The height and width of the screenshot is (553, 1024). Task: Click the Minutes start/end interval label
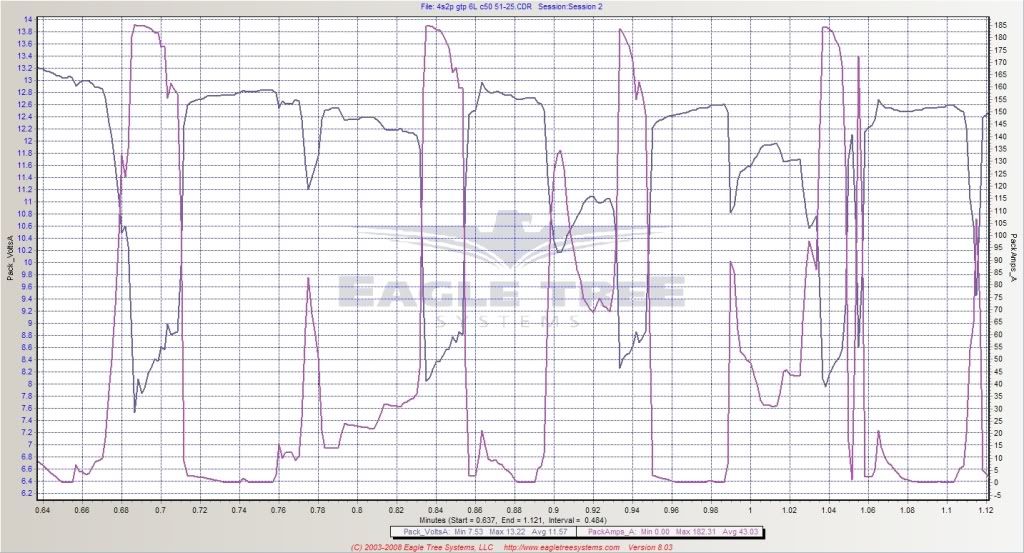point(512,521)
